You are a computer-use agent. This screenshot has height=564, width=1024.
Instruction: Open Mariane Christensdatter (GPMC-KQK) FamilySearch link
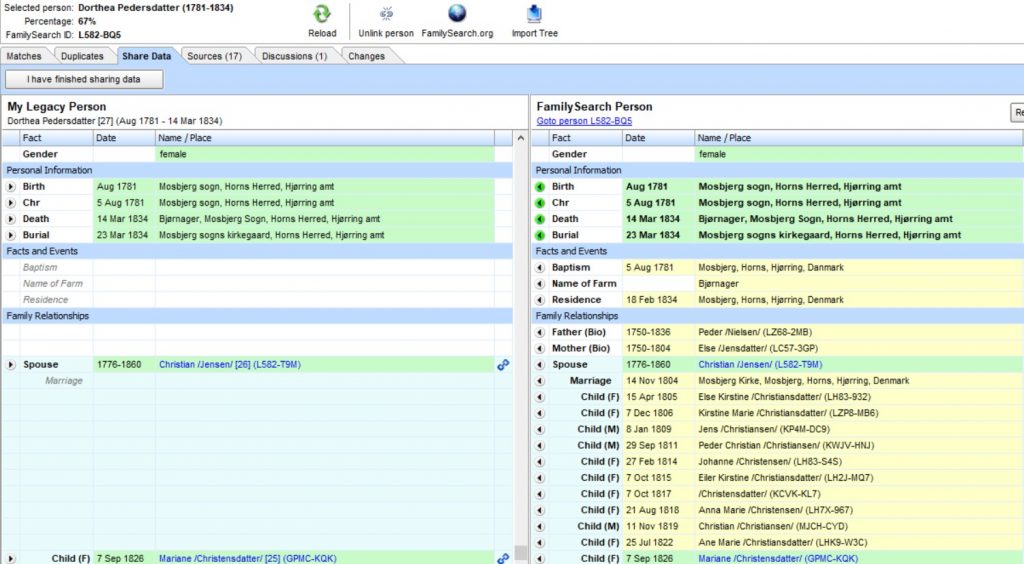[x=778, y=559]
